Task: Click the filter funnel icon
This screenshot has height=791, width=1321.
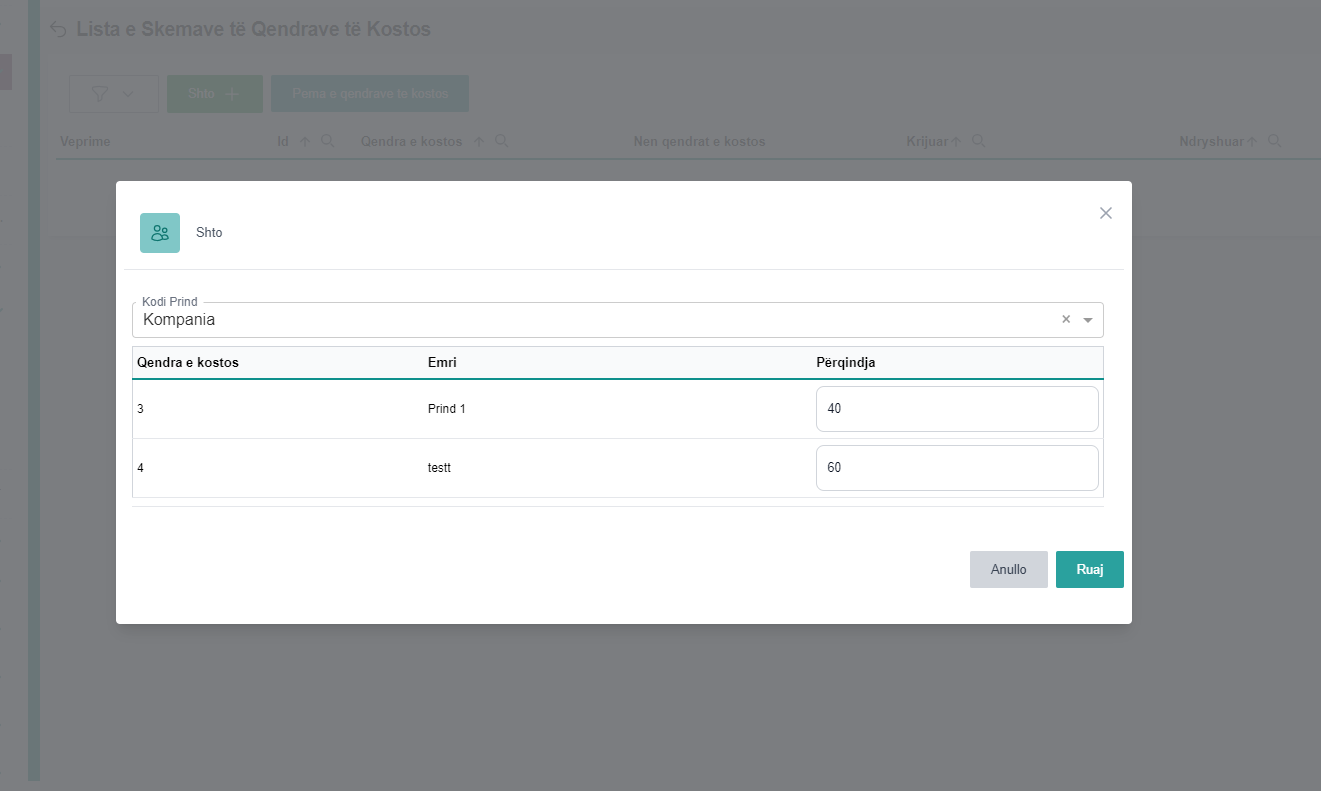Action: 100,93
